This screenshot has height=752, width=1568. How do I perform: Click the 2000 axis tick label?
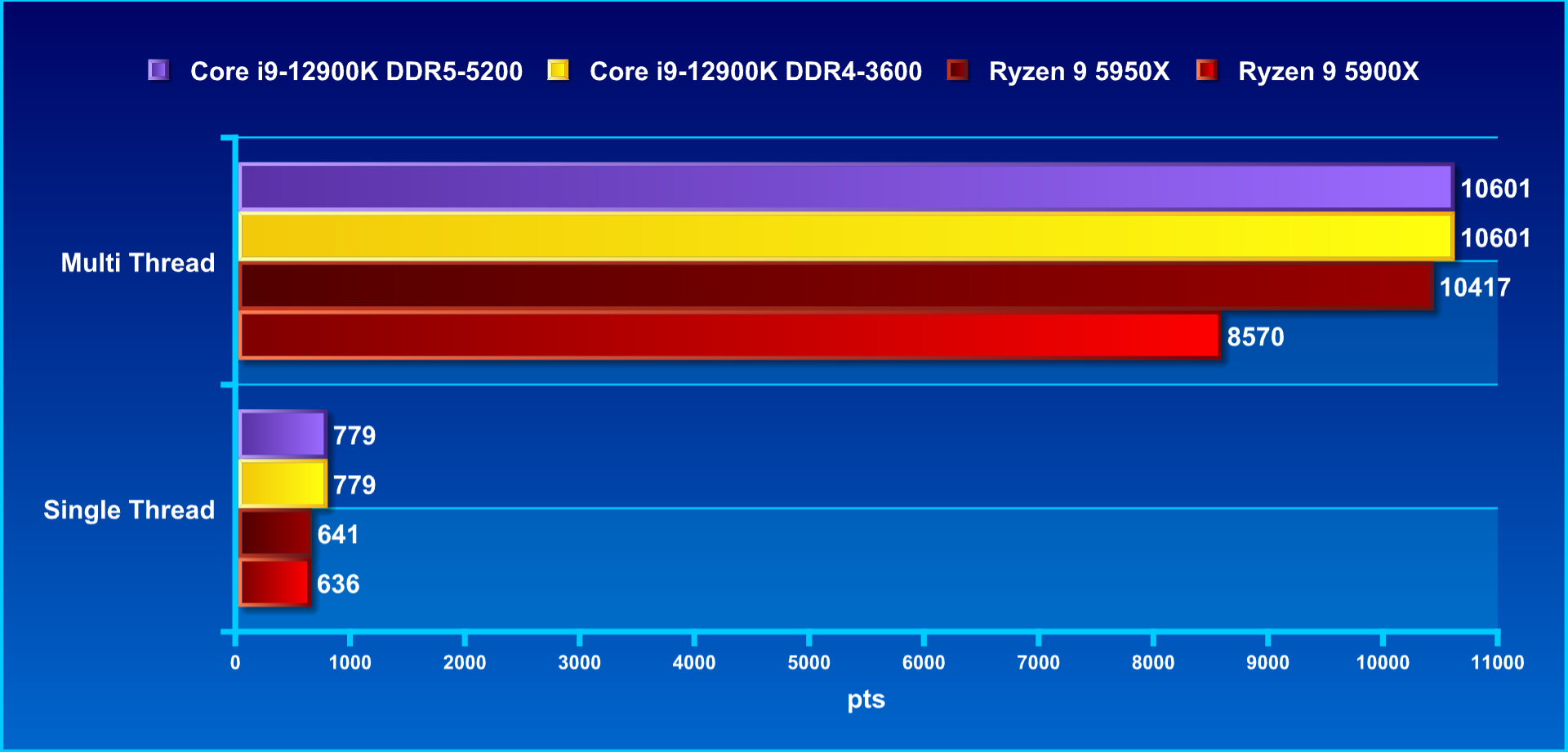coord(465,663)
